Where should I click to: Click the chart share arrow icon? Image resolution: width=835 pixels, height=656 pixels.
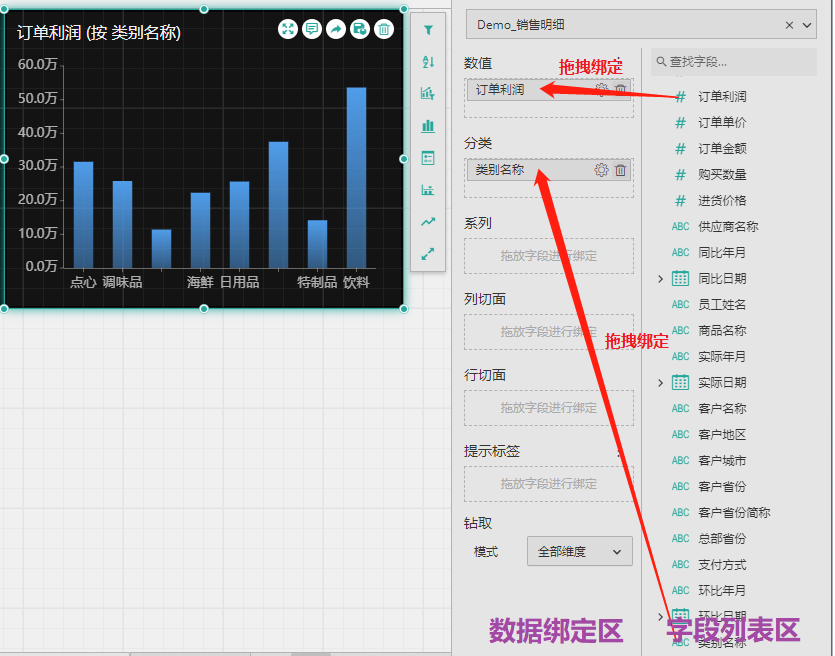click(335, 29)
